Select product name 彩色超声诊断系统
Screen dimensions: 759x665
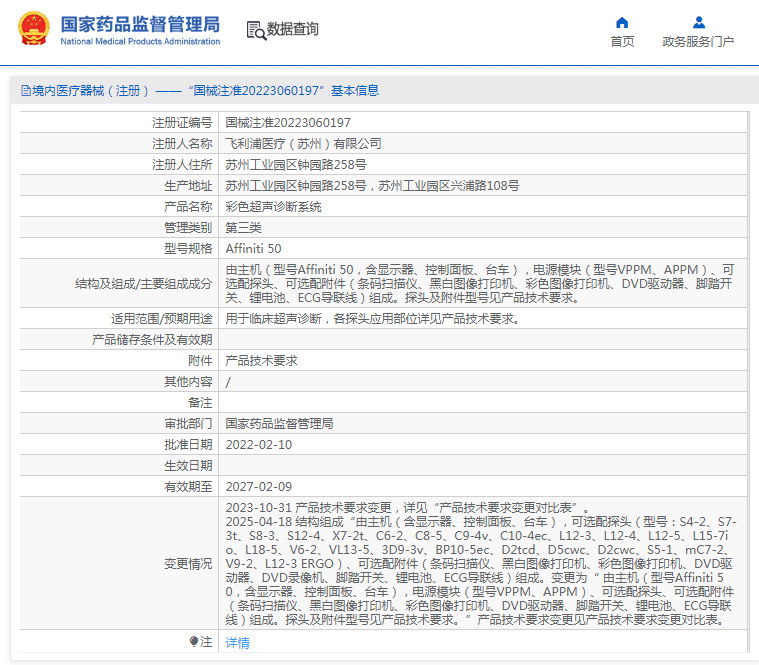(x=273, y=207)
